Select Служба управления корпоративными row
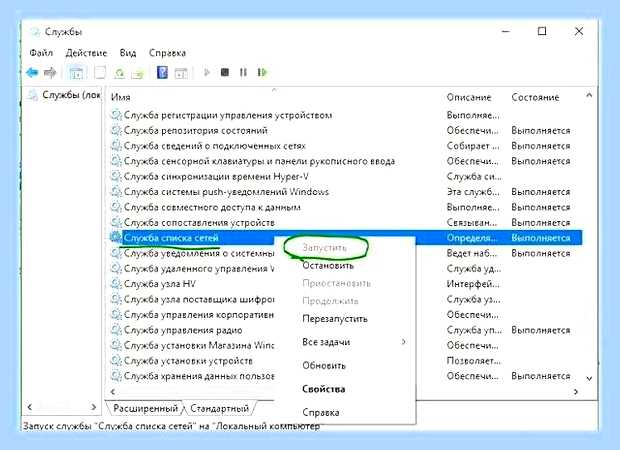 point(198,315)
